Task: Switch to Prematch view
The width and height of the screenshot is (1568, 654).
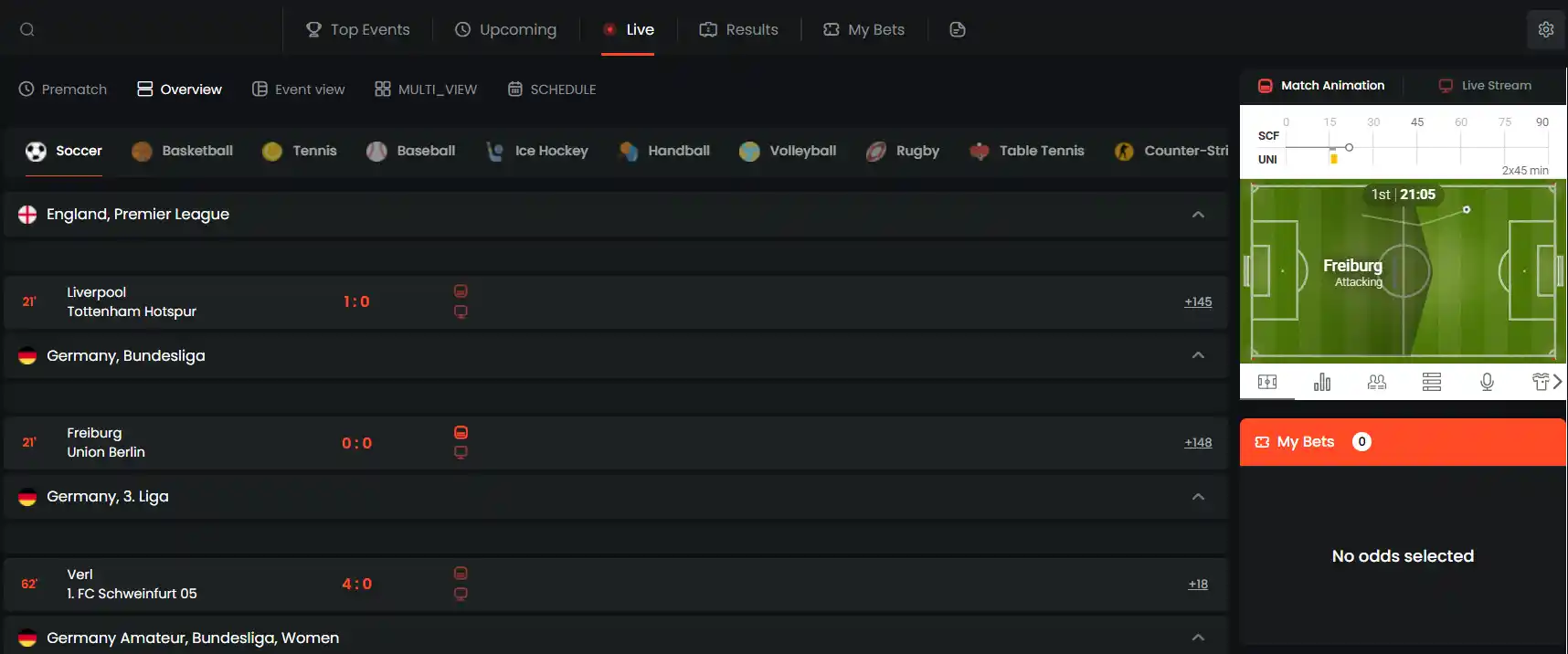Action: (63, 89)
